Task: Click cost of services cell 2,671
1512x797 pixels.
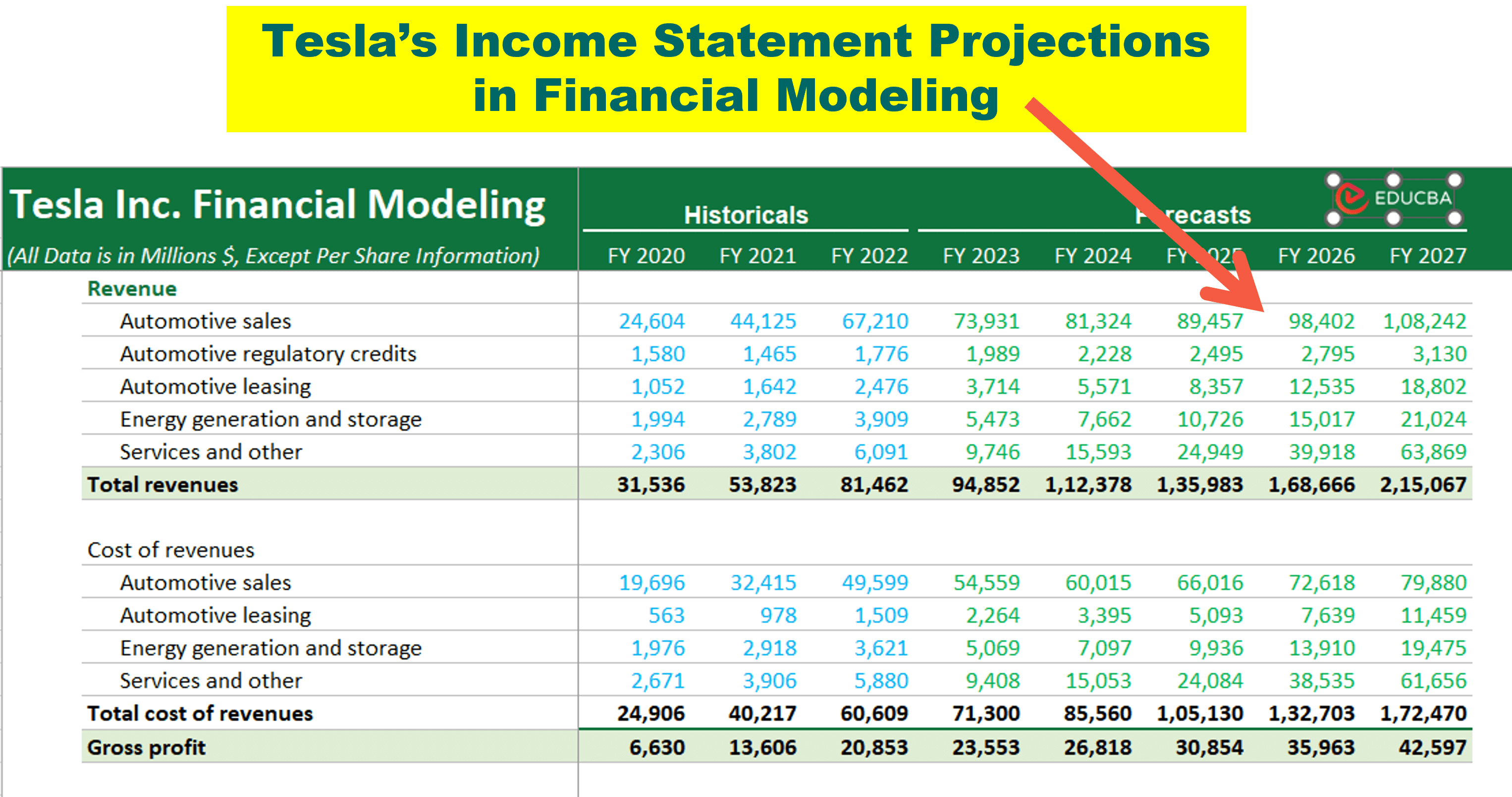Action: pyautogui.click(x=658, y=681)
